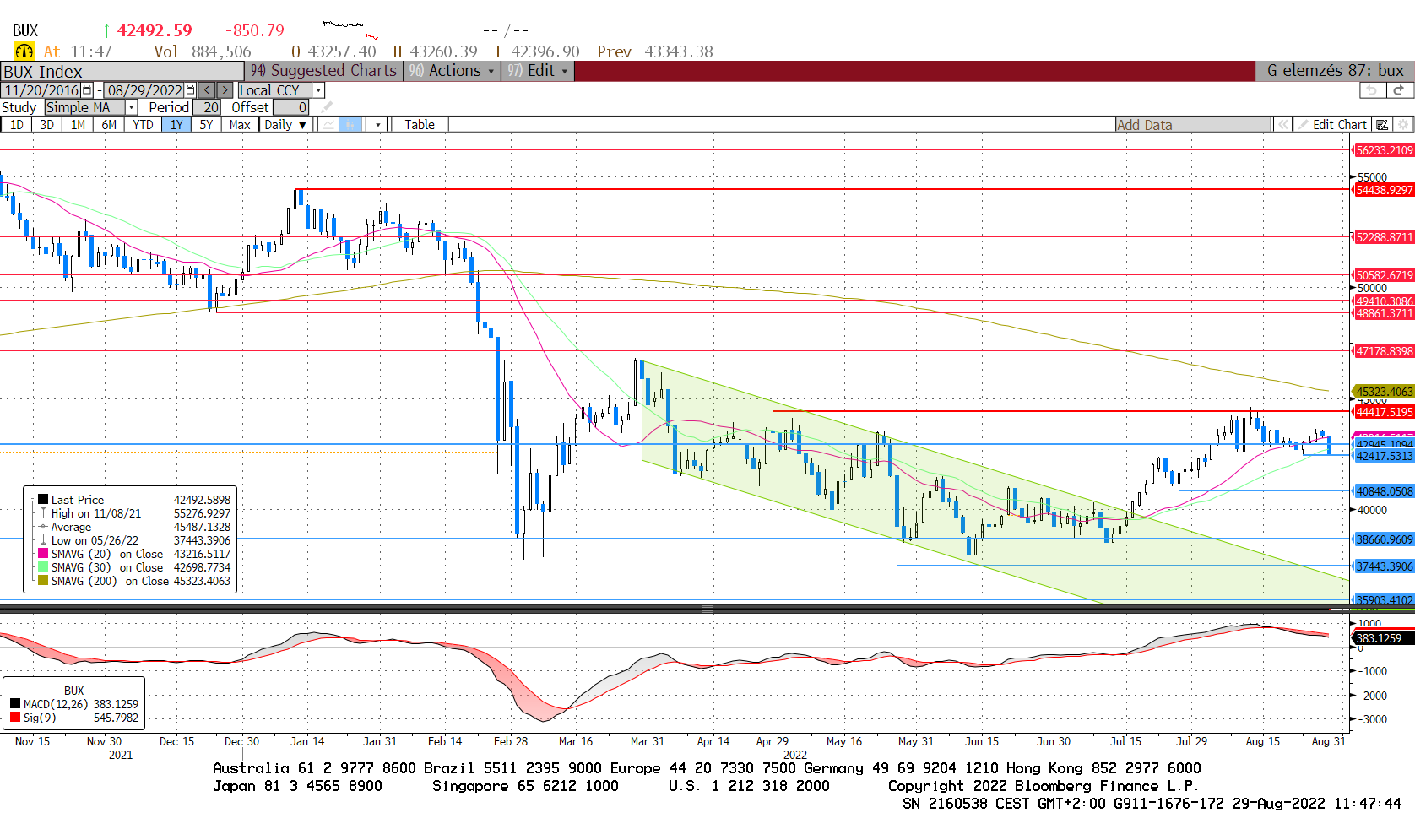Open the Daily periodicity dropdown
This screenshot has height=840, width=1415.
coord(285,125)
